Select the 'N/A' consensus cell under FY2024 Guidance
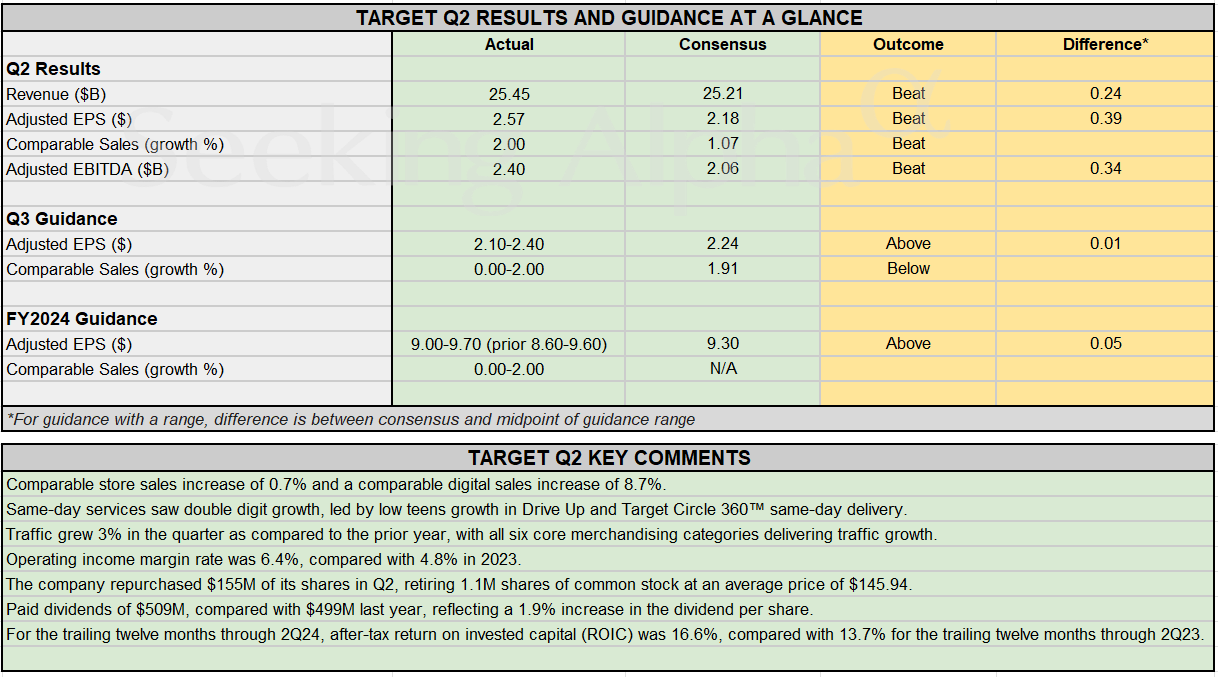The image size is (1218, 677). click(722, 368)
